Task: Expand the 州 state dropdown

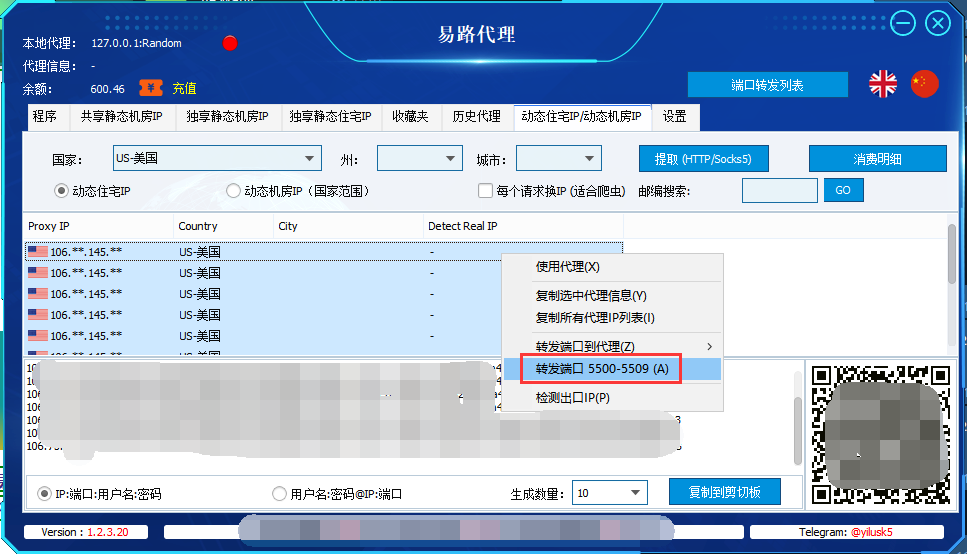Action: pos(419,159)
